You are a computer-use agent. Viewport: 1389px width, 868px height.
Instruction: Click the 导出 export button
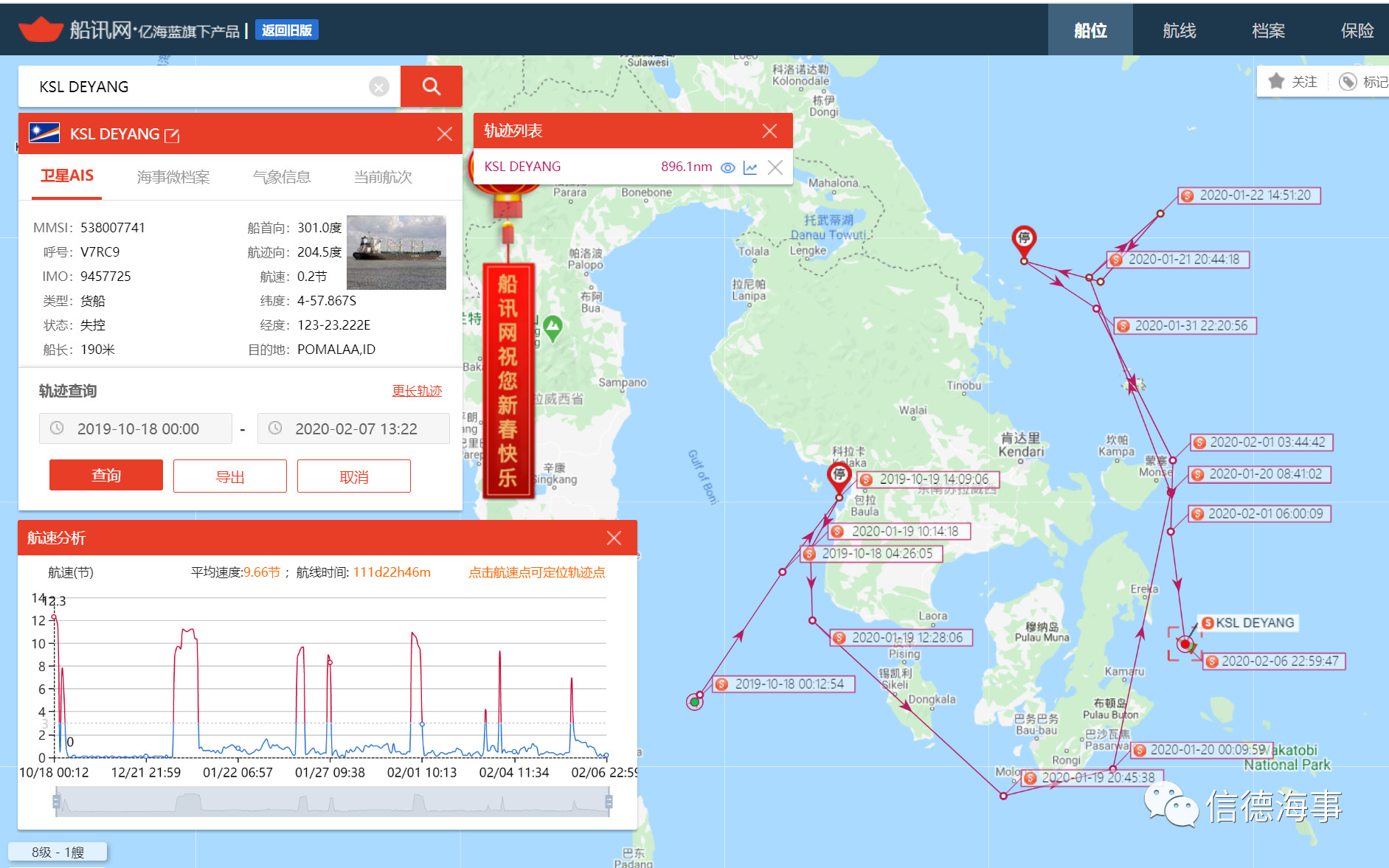(x=230, y=476)
